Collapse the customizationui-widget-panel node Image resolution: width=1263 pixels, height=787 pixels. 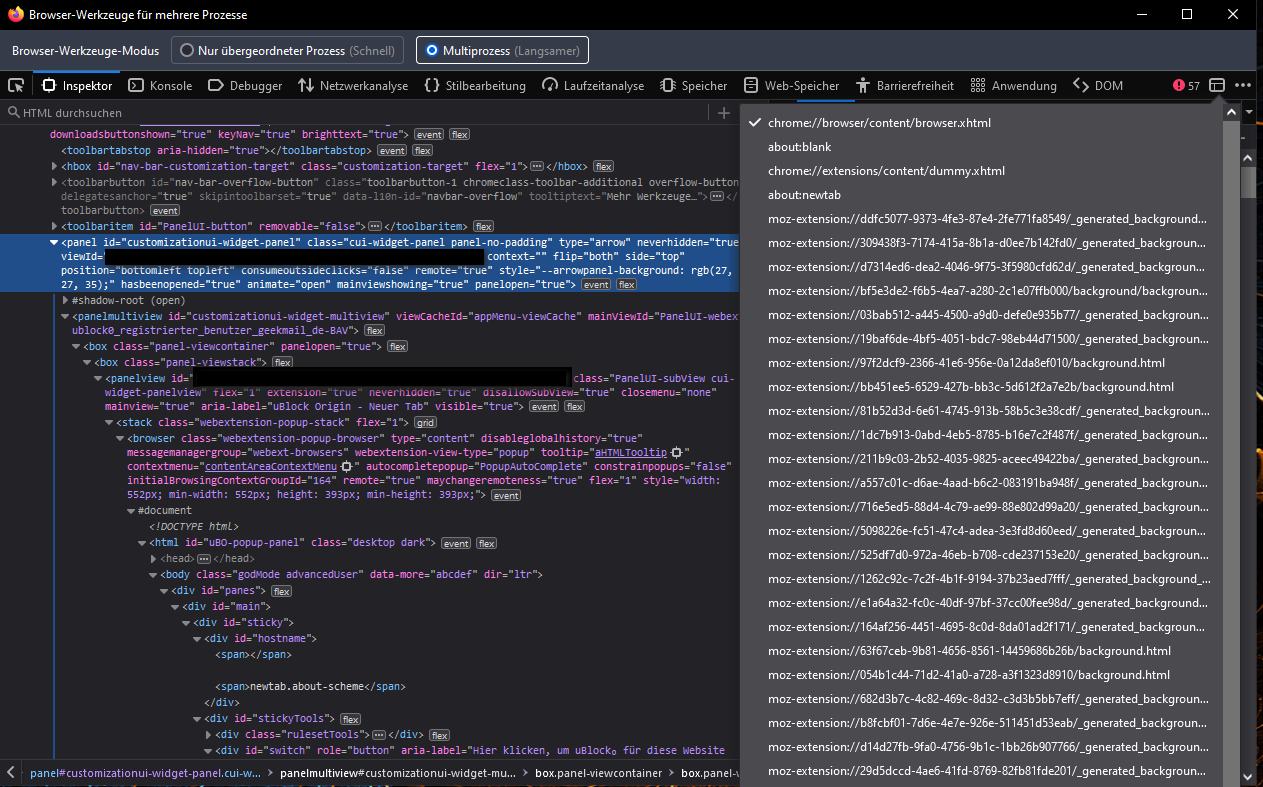pos(53,242)
